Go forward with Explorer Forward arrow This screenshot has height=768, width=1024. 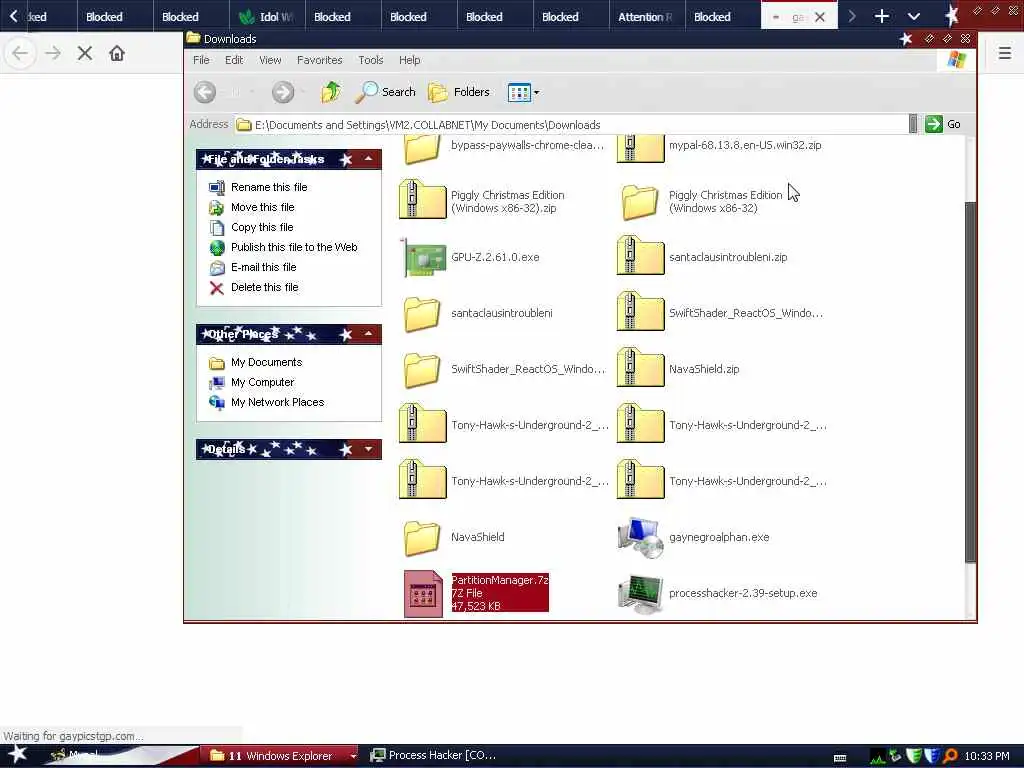point(283,92)
